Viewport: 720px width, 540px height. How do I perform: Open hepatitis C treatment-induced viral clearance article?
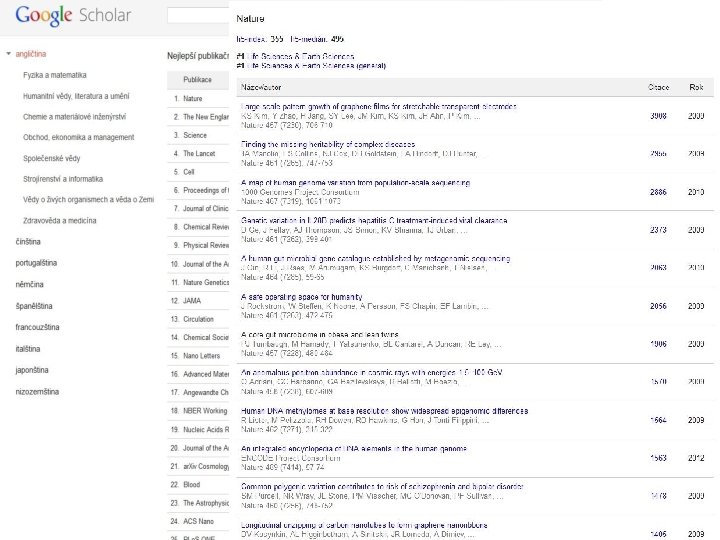coord(374,221)
